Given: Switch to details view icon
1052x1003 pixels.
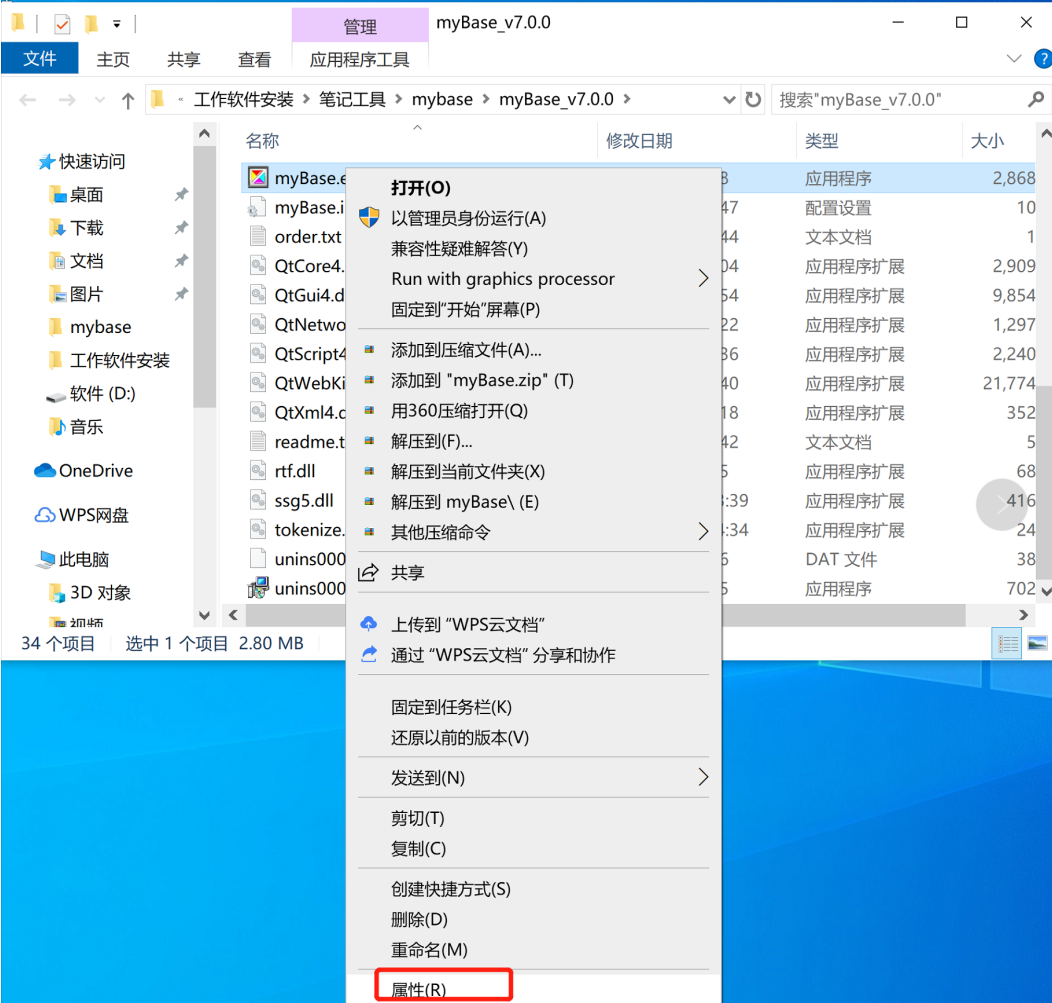Looking at the screenshot, I should tap(1006, 643).
